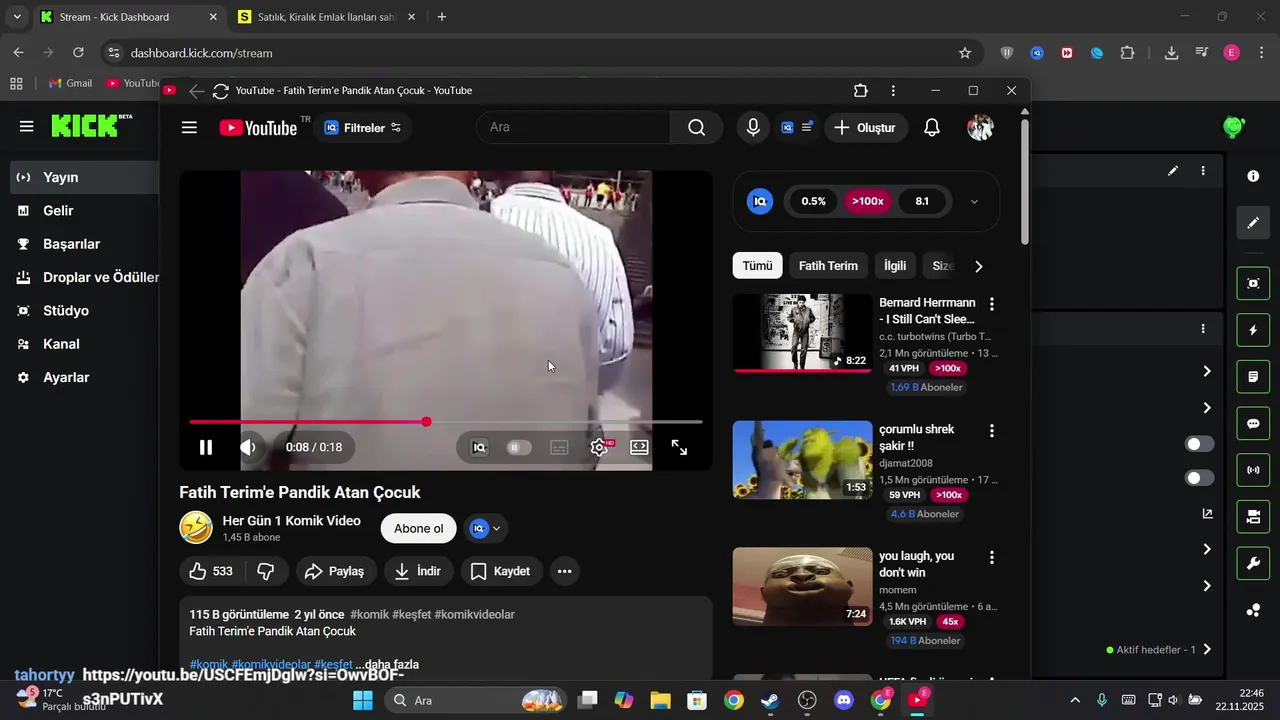Open Windows Start button
Image resolution: width=1280 pixels, height=720 pixels.
[x=362, y=700]
